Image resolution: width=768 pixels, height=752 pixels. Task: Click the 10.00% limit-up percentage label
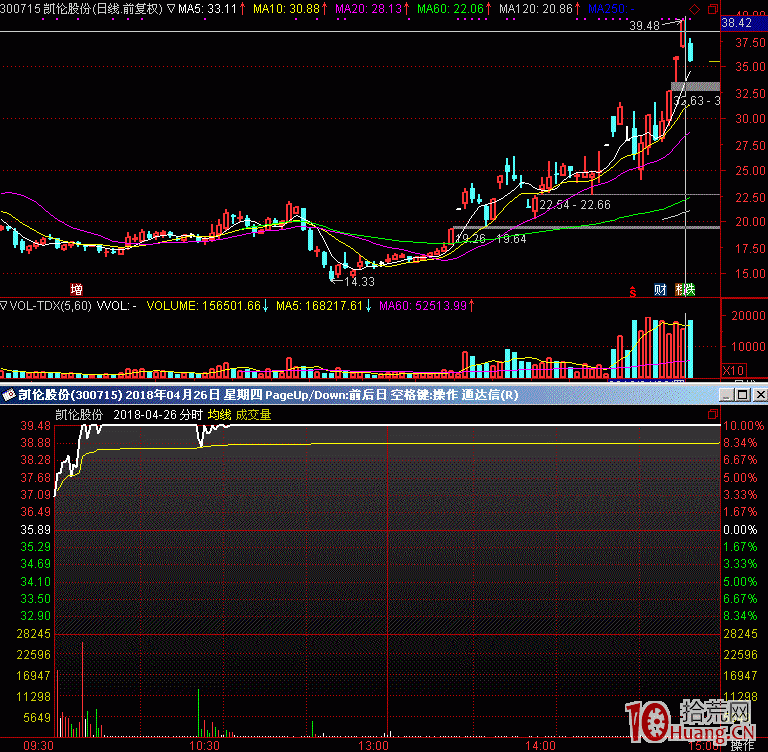pos(744,426)
